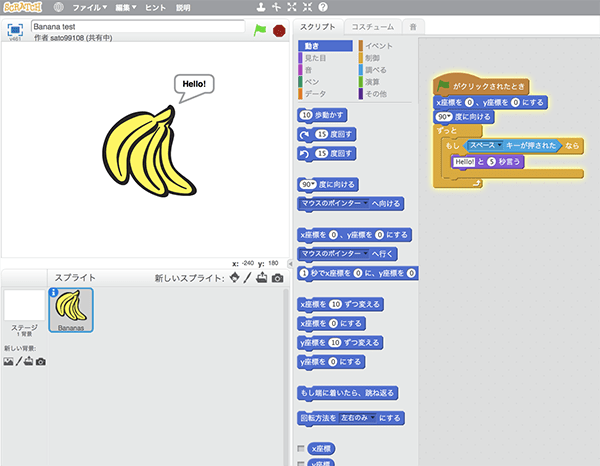
Task: Choose backdrop from library
Action: coord(8,362)
